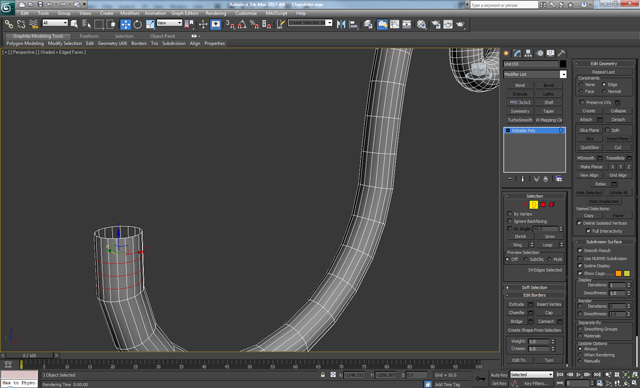Screen dimensions: 640x388
Task: Click the render teapot icon
Action: click(x=460, y=24)
